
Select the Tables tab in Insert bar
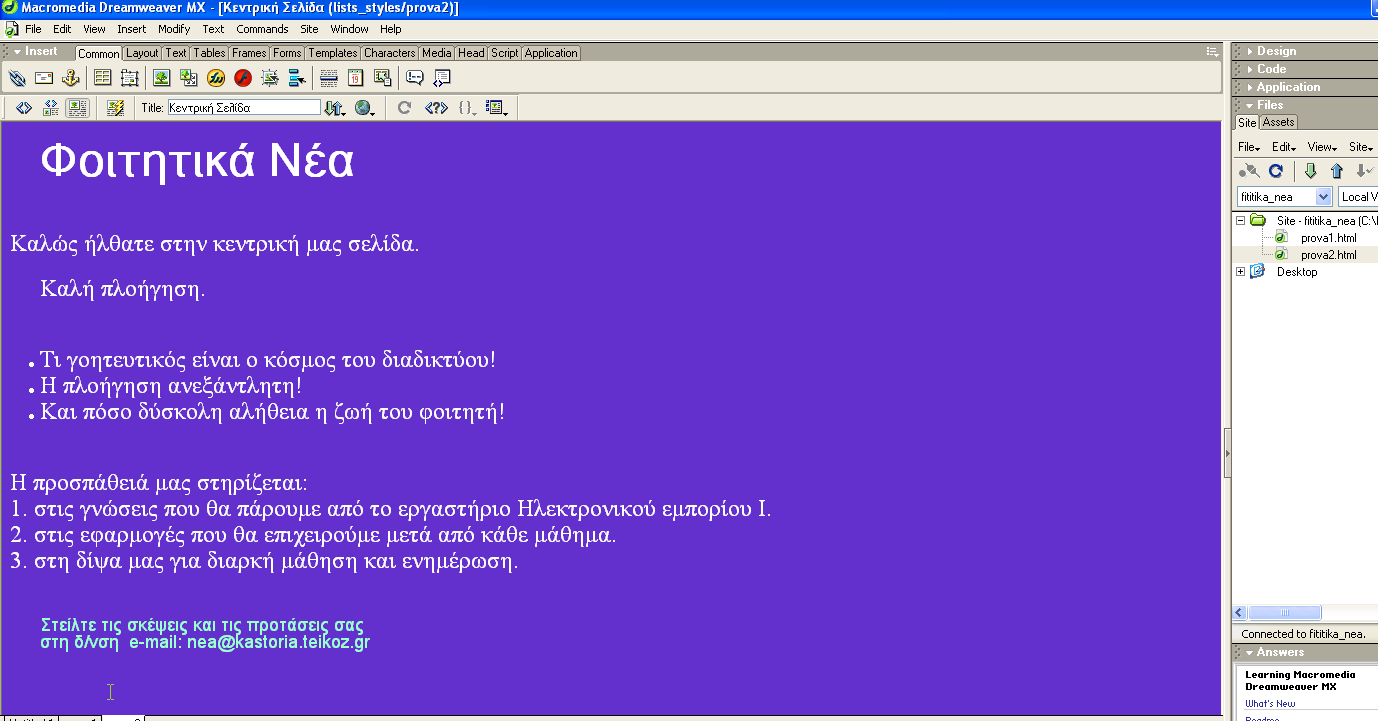pyautogui.click(x=209, y=53)
